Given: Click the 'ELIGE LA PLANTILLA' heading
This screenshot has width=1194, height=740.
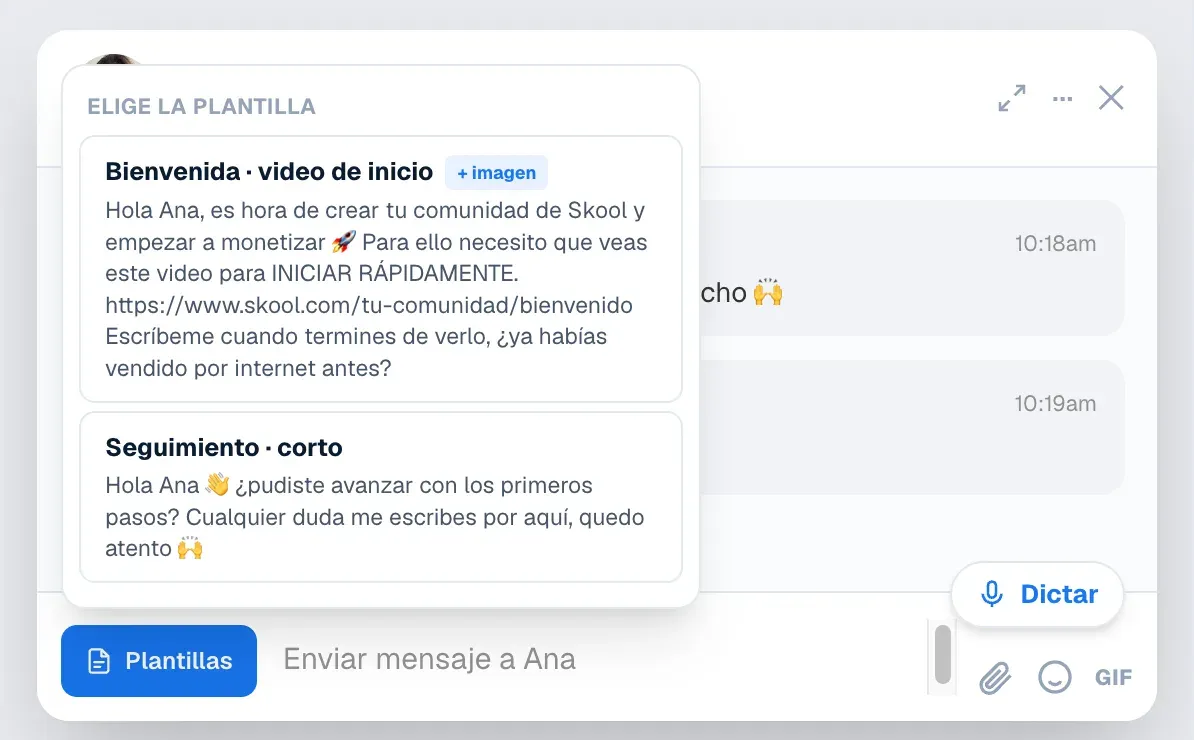Looking at the screenshot, I should (201, 107).
